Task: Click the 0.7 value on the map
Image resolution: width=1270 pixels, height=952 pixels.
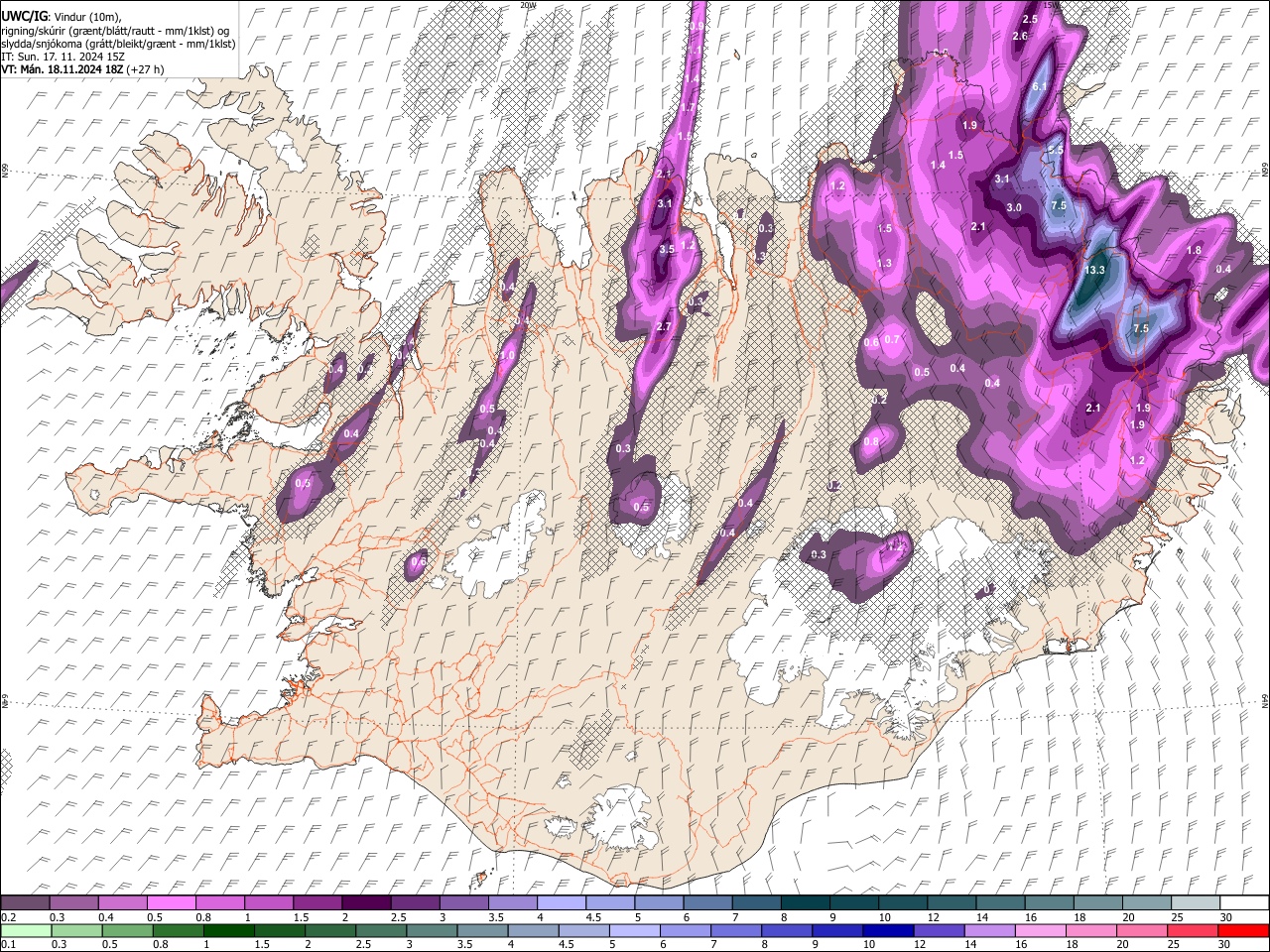Action: click(892, 340)
